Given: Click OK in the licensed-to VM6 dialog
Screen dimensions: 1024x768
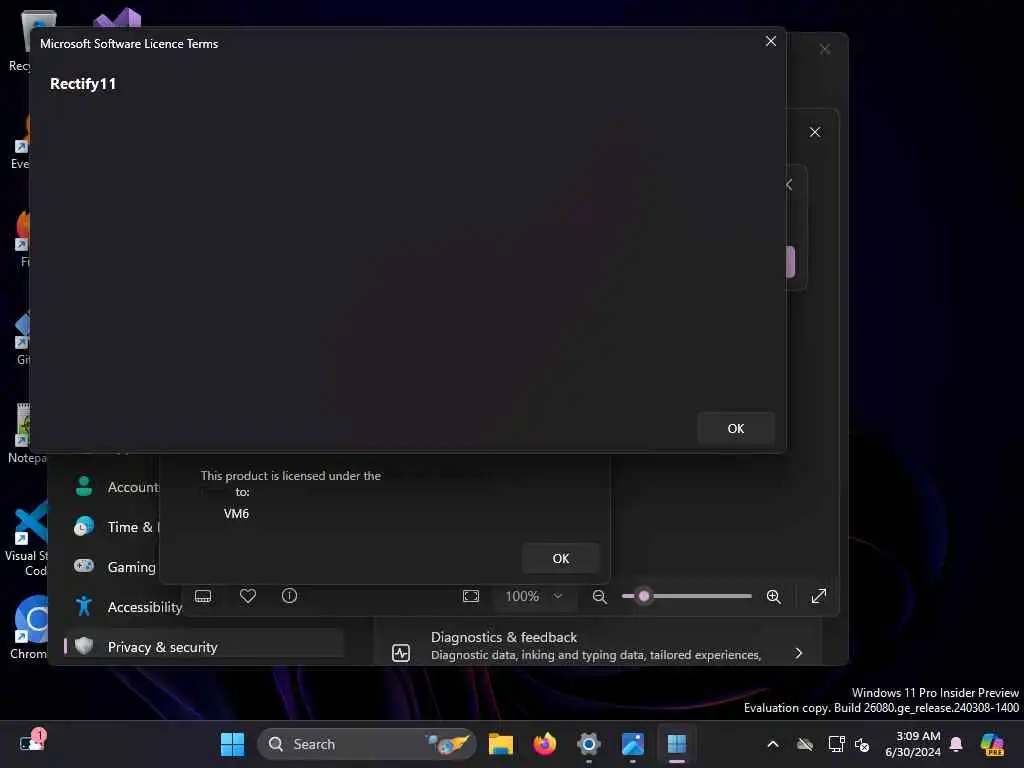Looking at the screenshot, I should point(560,558).
